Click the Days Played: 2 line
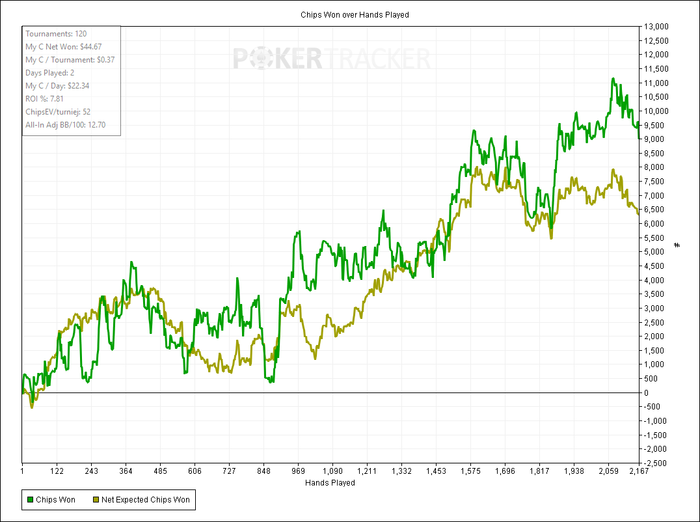Viewport: 700px width, 522px height. pyautogui.click(x=50, y=73)
